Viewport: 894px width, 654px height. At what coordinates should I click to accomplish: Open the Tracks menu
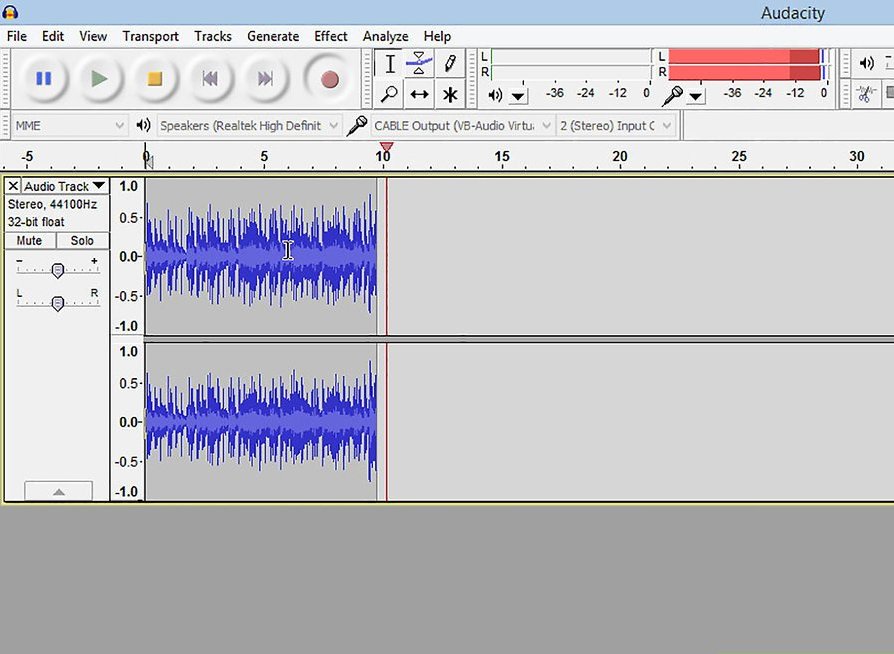[x=213, y=36]
